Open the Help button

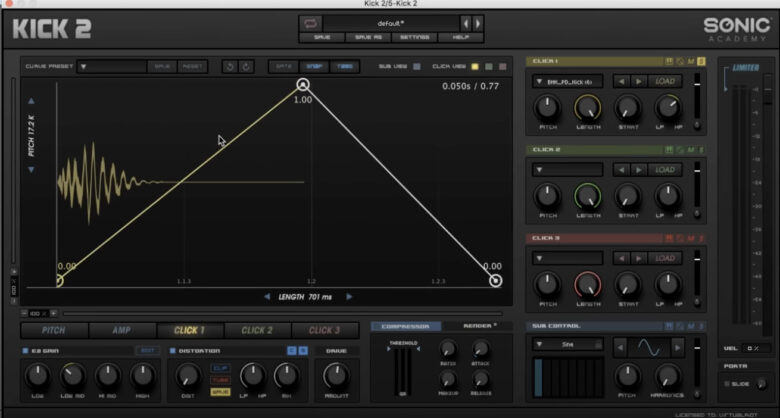(x=460, y=37)
